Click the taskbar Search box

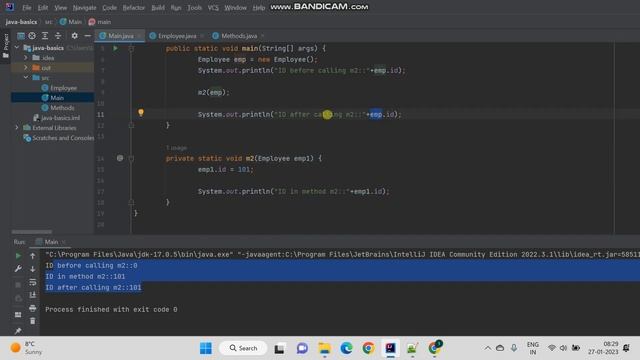coord(243,348)
